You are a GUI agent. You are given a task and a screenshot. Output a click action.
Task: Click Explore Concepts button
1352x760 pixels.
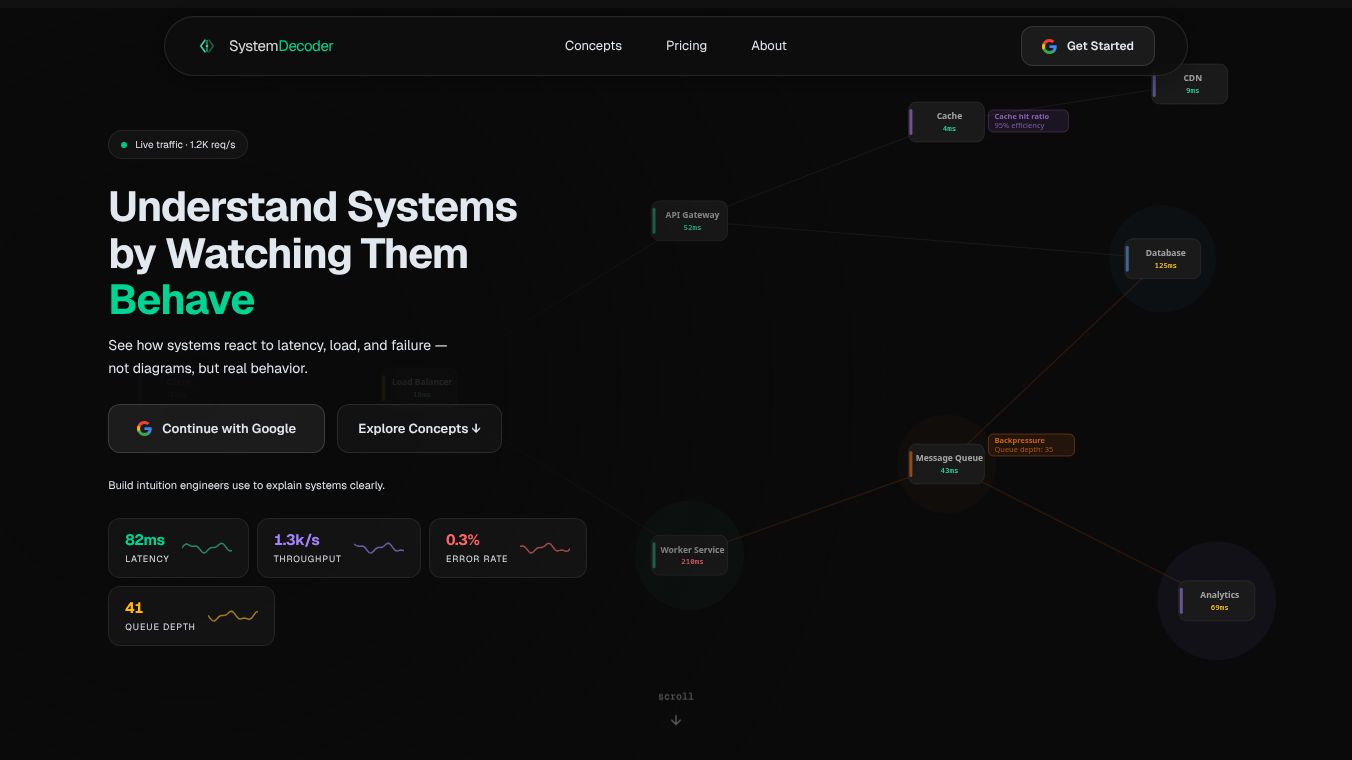(x=419, y=428)
